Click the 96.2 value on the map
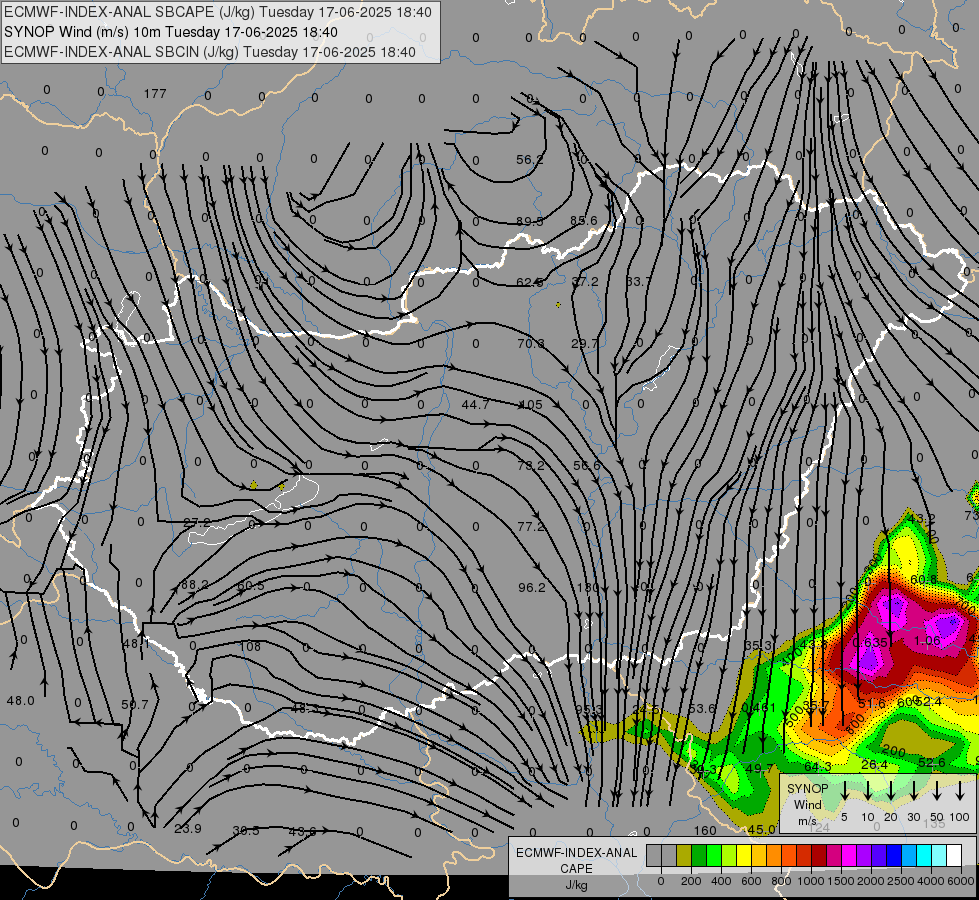The height and width of the screenshot is (900, 979). (x=531, y=588)
